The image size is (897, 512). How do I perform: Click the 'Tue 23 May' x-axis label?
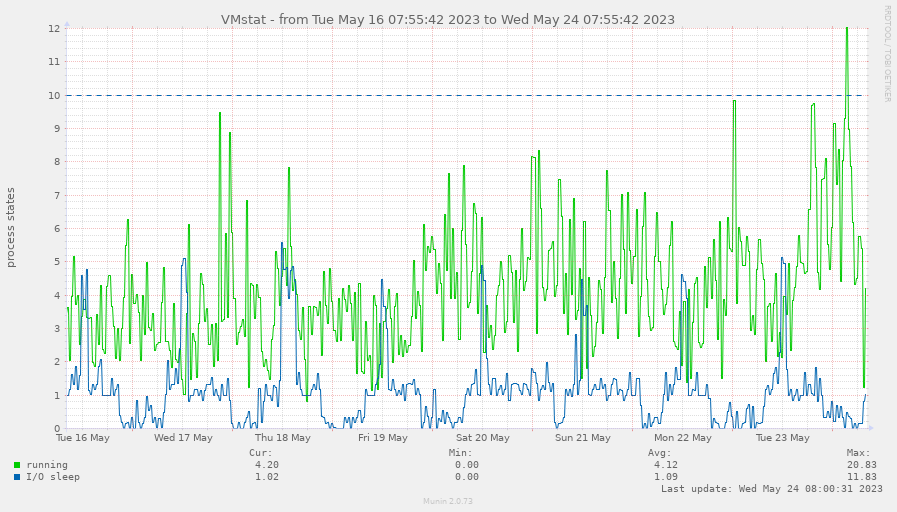click(x=783, y=438)
